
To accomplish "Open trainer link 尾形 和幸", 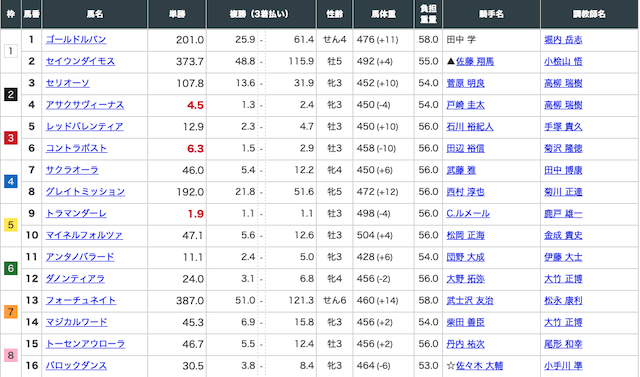I will 563,344.
